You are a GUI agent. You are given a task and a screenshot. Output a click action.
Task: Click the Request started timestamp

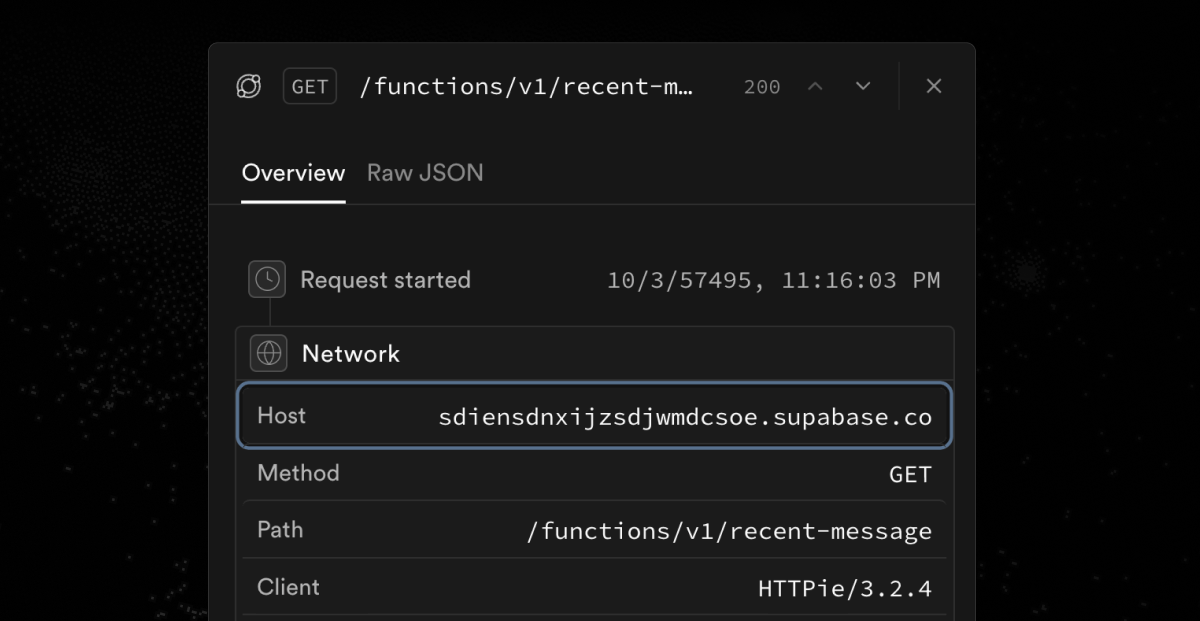(x=774, y=280)
